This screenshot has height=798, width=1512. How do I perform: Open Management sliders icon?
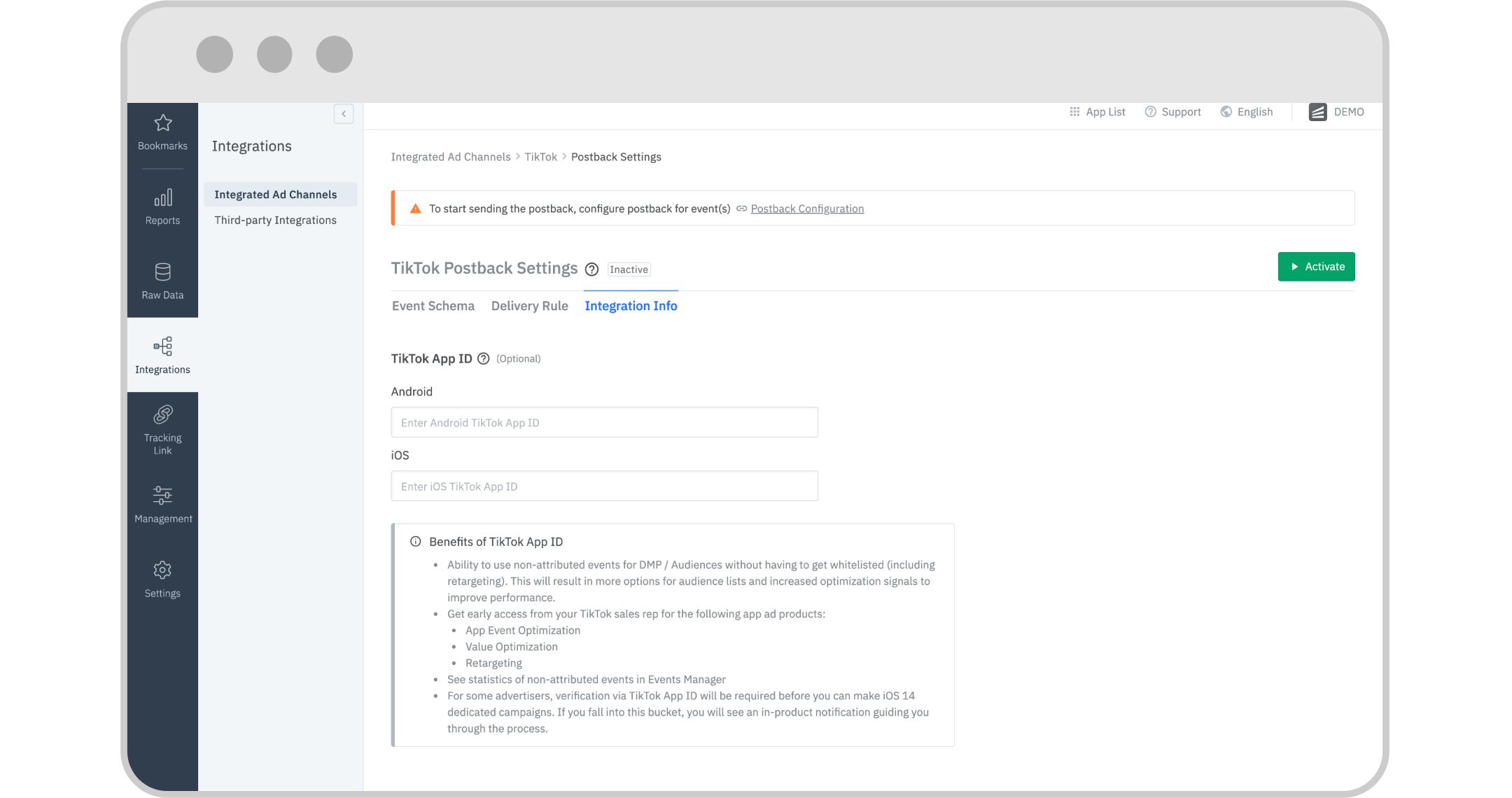[x=162, y=496]
